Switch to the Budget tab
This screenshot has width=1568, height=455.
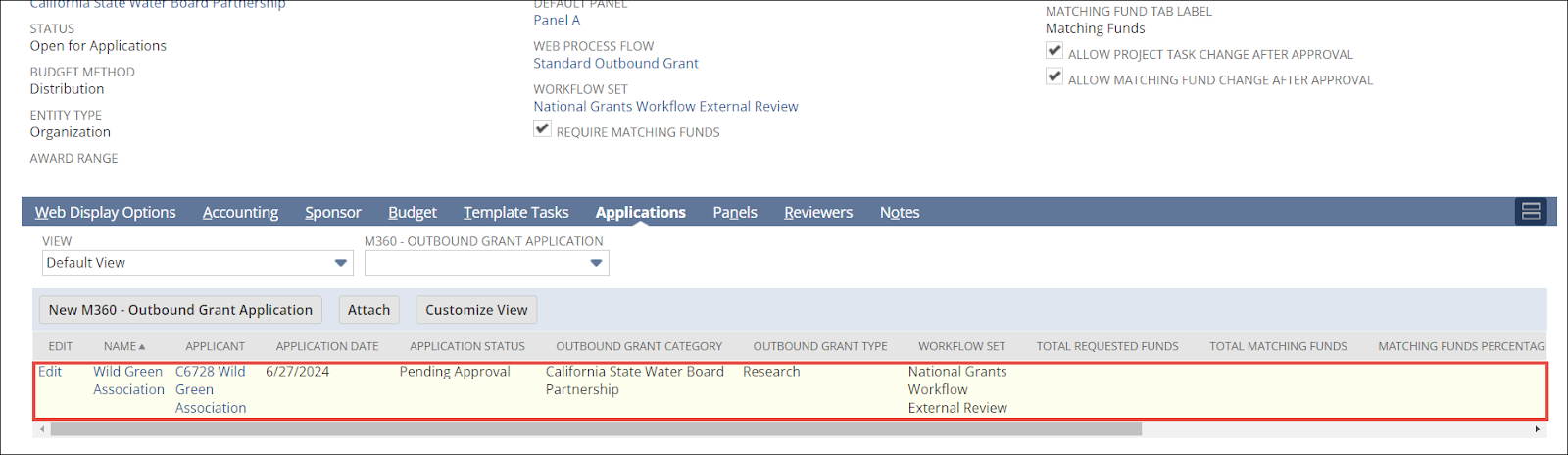click(x=413, y=212)
